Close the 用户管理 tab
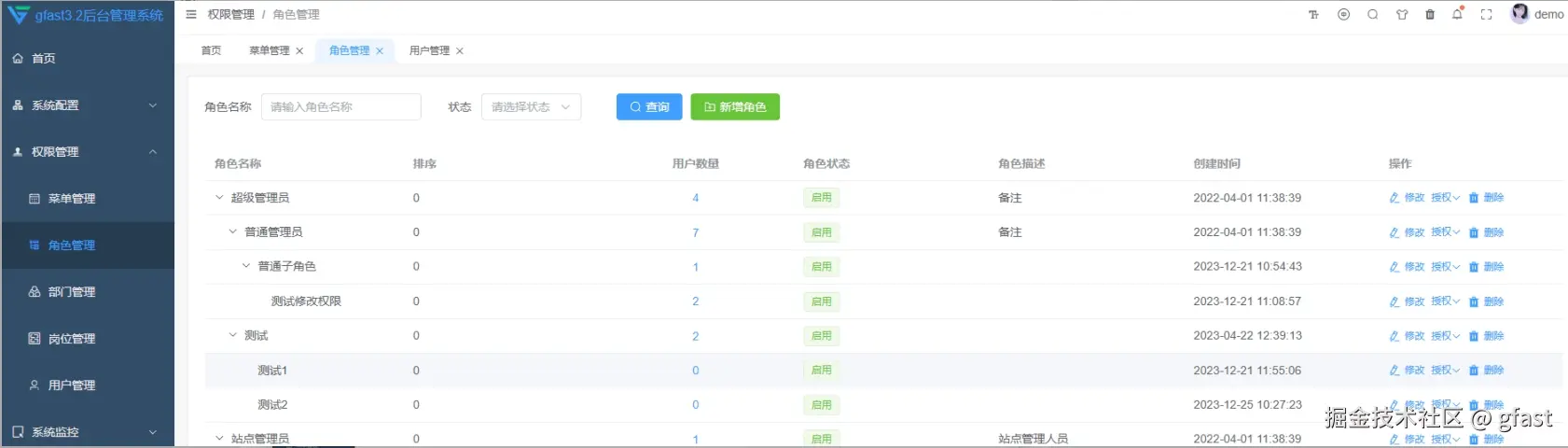The height and width of the screenshot is (448, 1568). coord(460,51)
